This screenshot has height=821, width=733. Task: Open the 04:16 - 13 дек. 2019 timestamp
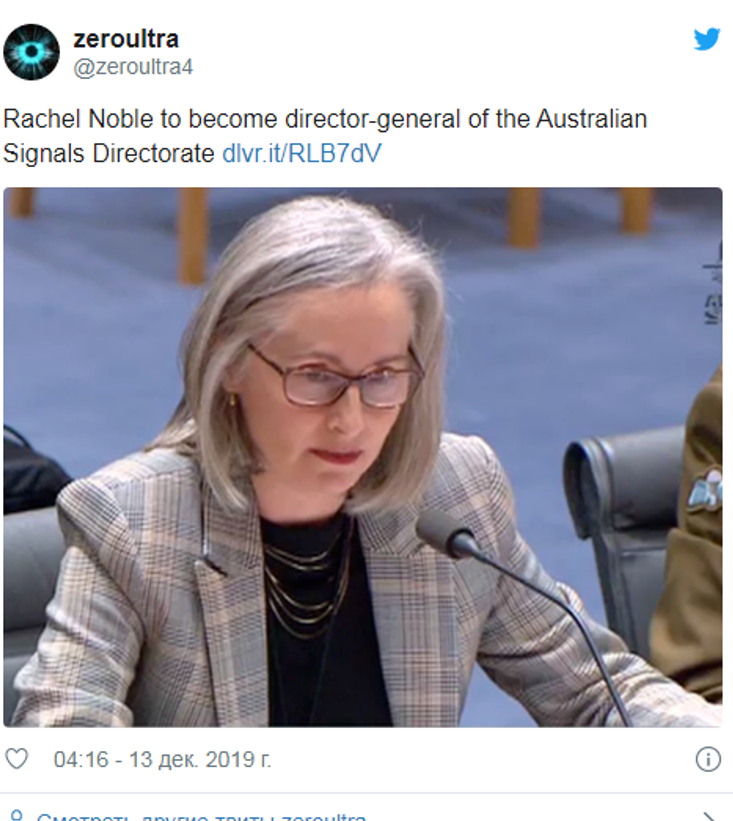point(163,759)
